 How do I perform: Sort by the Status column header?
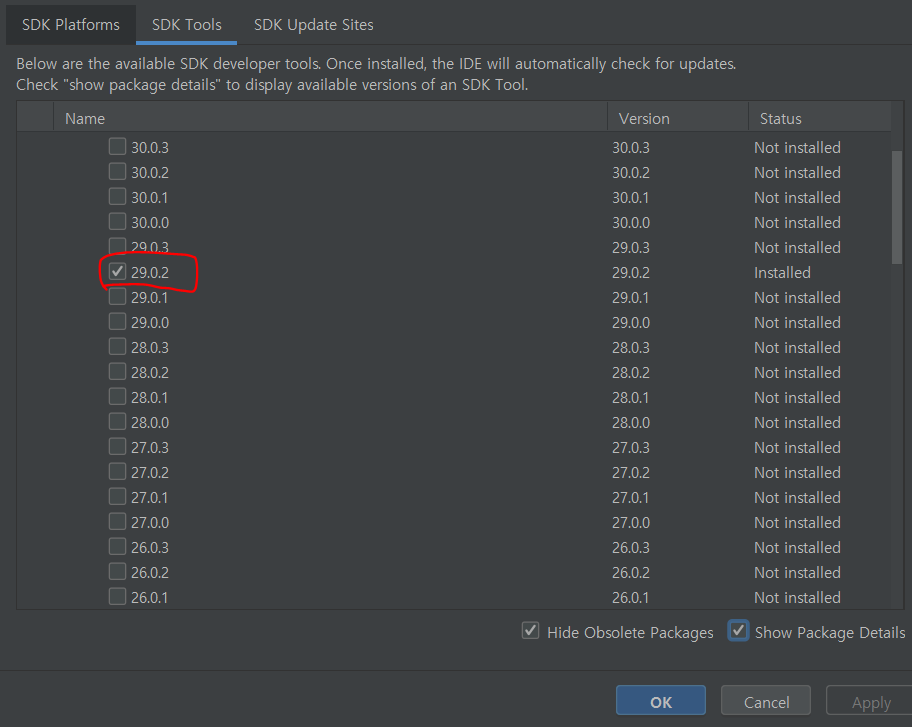[819, 119]
